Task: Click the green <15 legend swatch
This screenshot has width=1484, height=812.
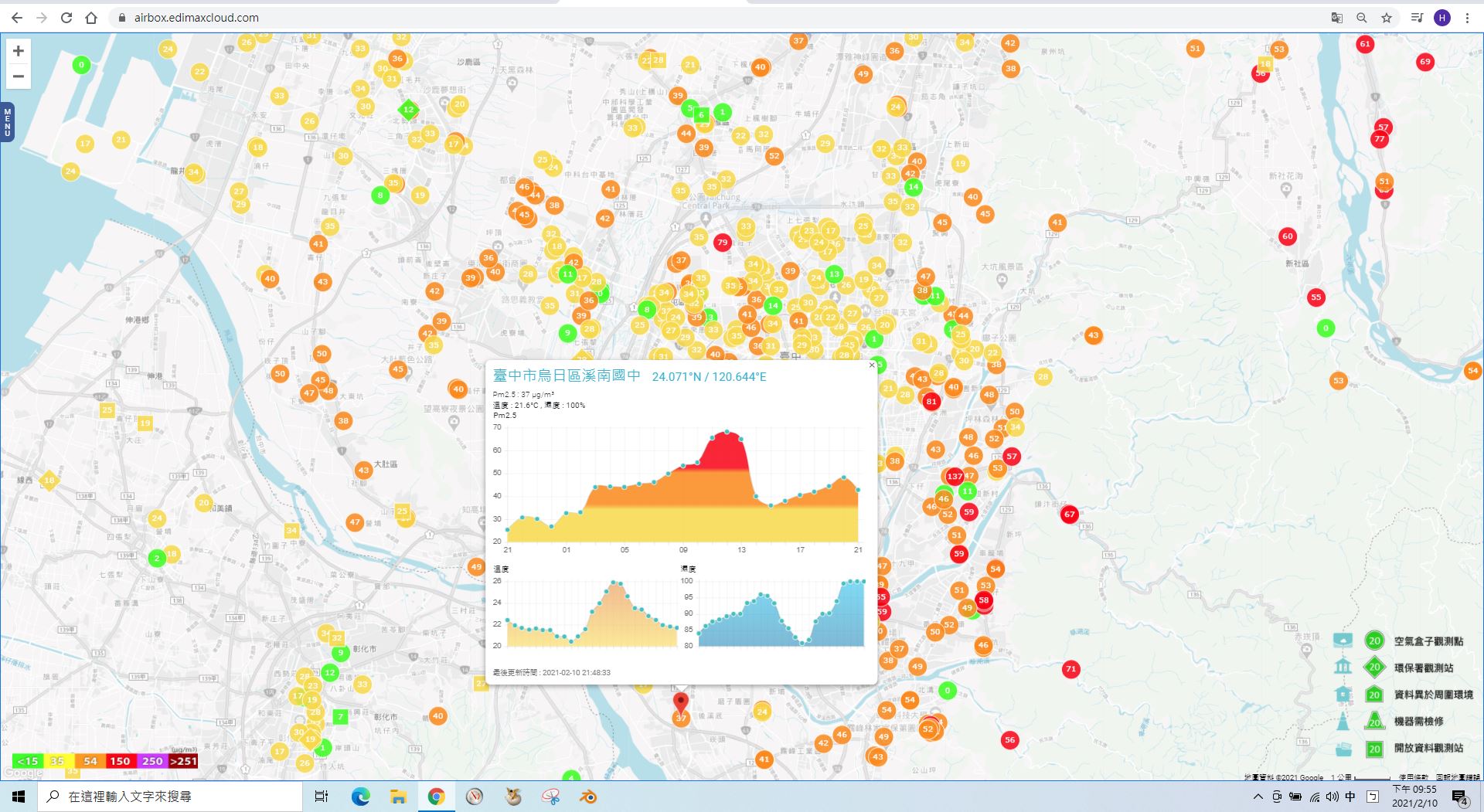Action: click(x=28, y=761)
